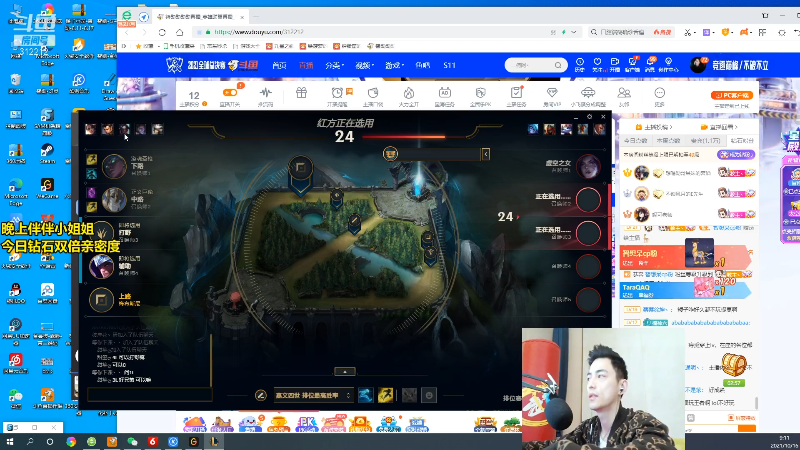The width and height of the screenshot is (800, 450).
Task: Open the fire icon in Douyu toolbar
Action: pos(409,93)
